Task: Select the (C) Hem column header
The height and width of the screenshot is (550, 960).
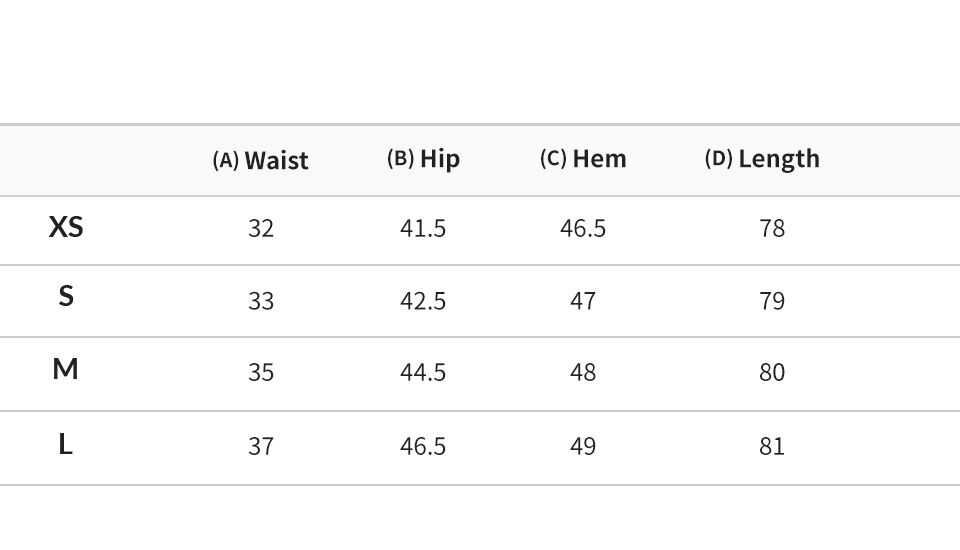Action: coord(583,159)
